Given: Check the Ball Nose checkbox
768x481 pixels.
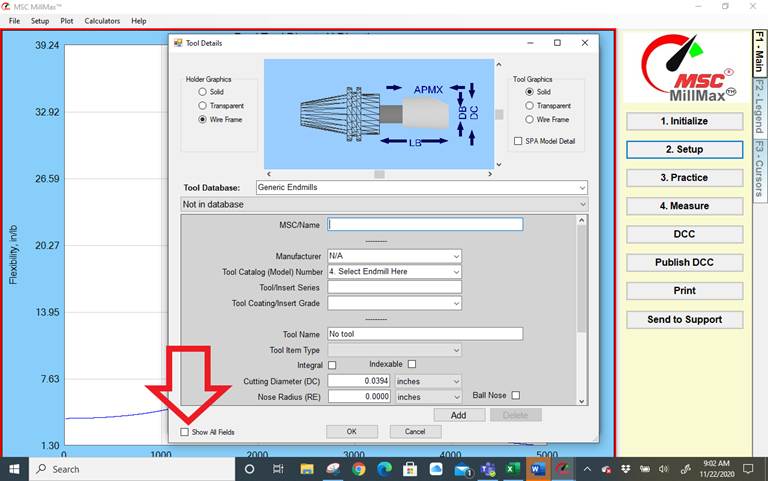Looking at the screenshot, I should click(516, 395).
